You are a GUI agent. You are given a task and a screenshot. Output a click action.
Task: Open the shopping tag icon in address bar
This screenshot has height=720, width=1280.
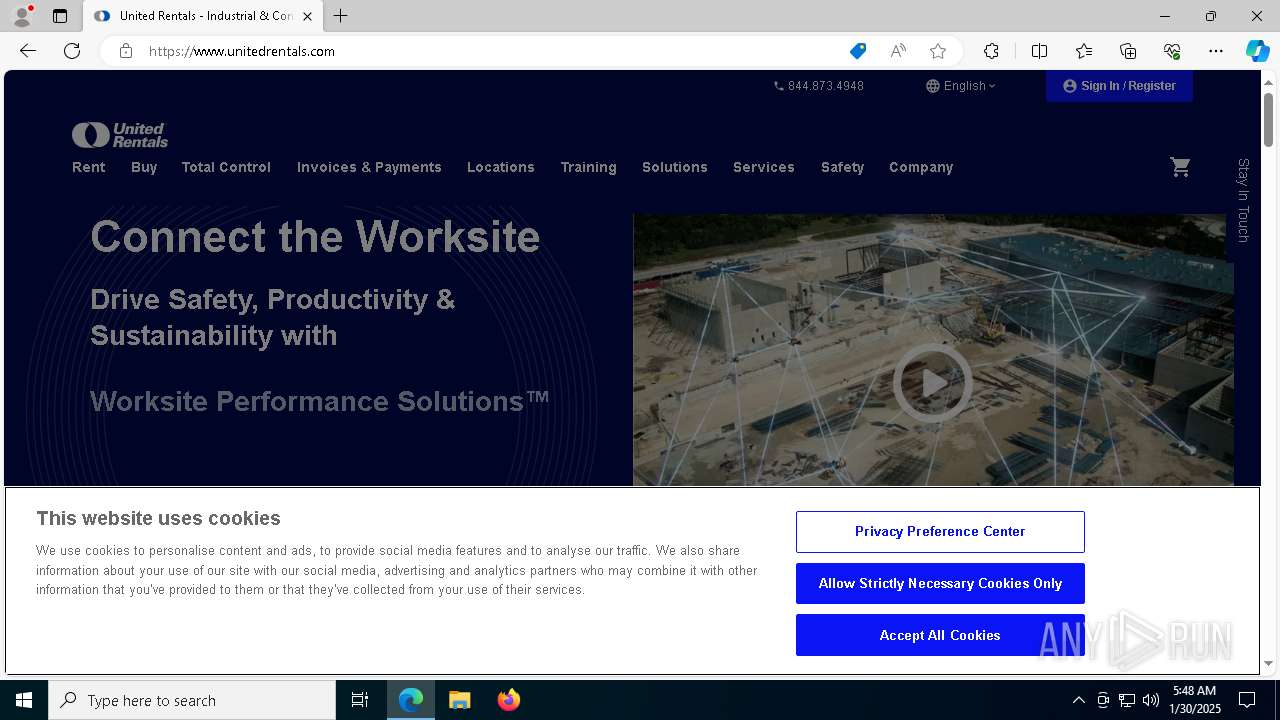coord(858,51)
